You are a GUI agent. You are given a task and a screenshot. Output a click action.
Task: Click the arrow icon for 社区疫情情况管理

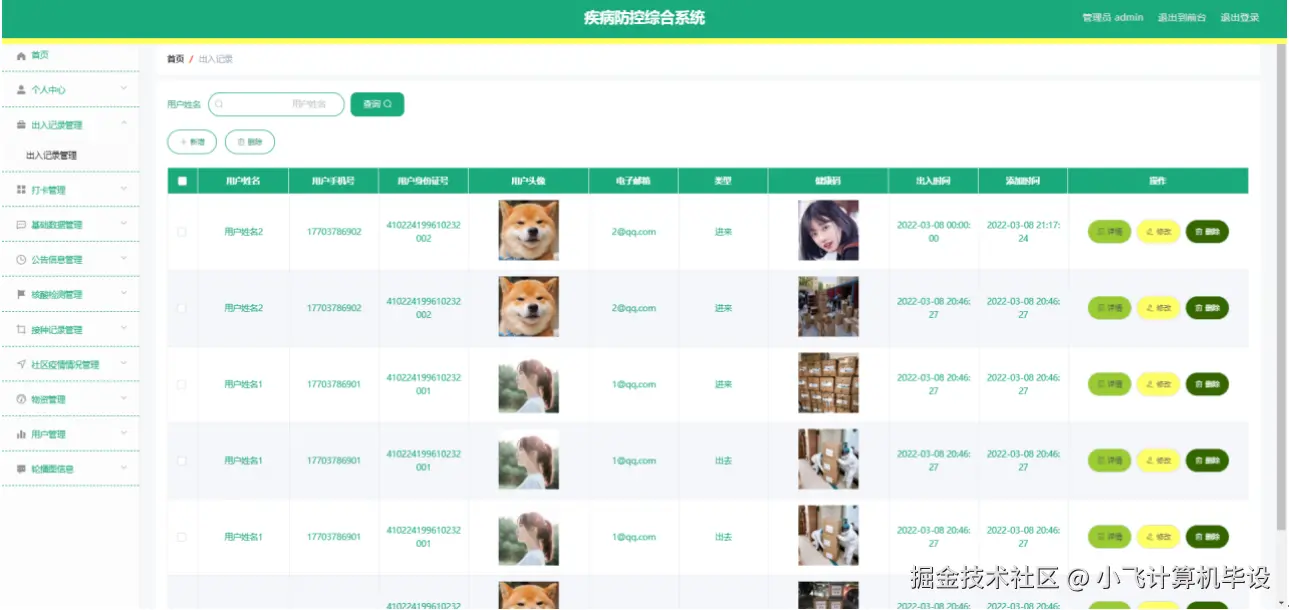tap(21, 365)
